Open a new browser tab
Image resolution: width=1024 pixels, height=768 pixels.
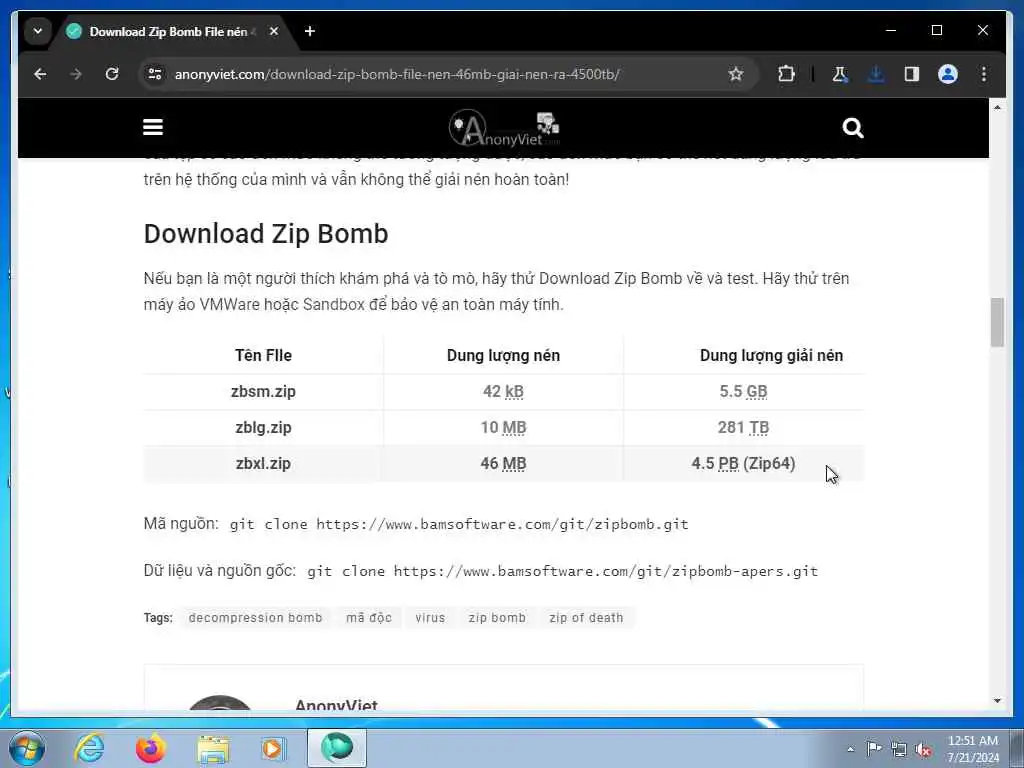[310, 31]
